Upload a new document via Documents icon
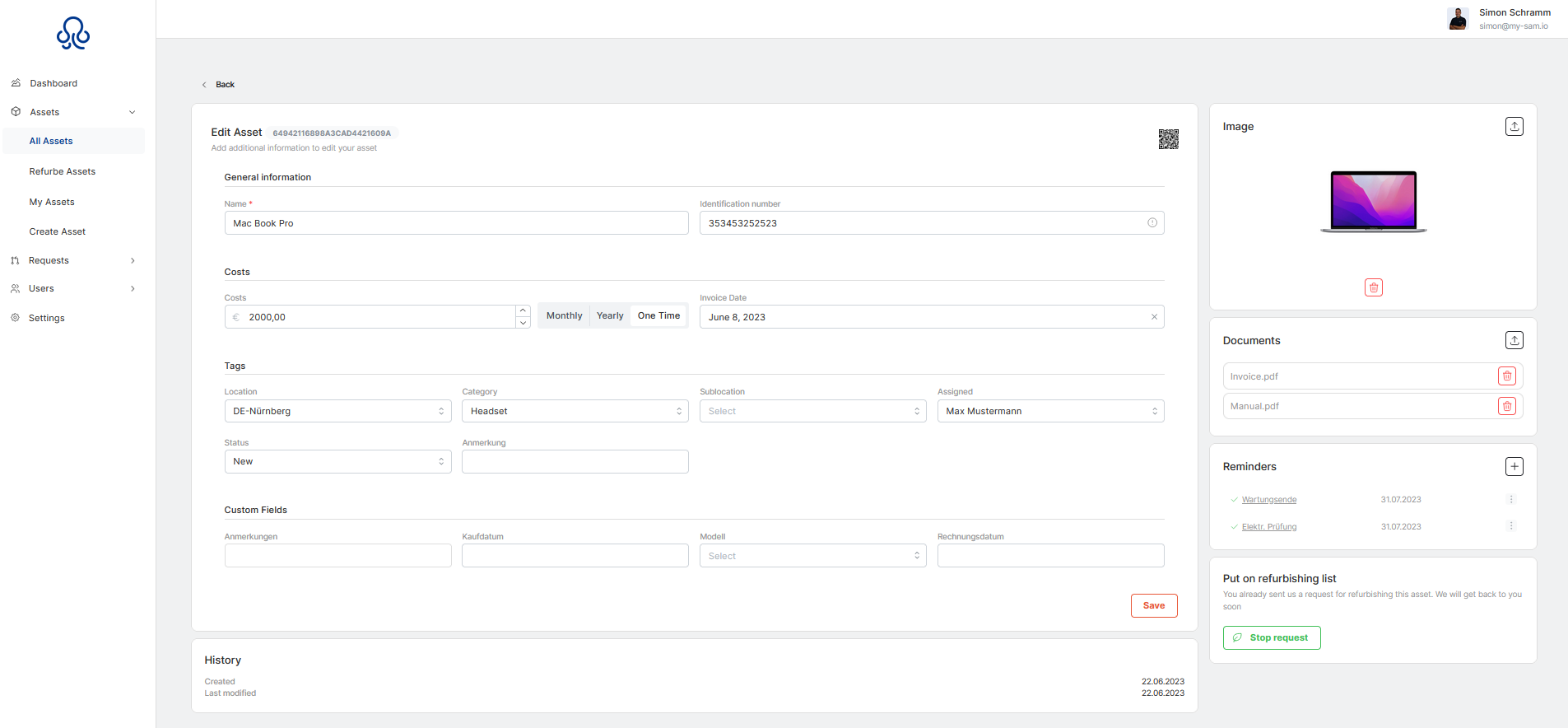This screenshot has height=728, width=1568. click(1514, 340)
